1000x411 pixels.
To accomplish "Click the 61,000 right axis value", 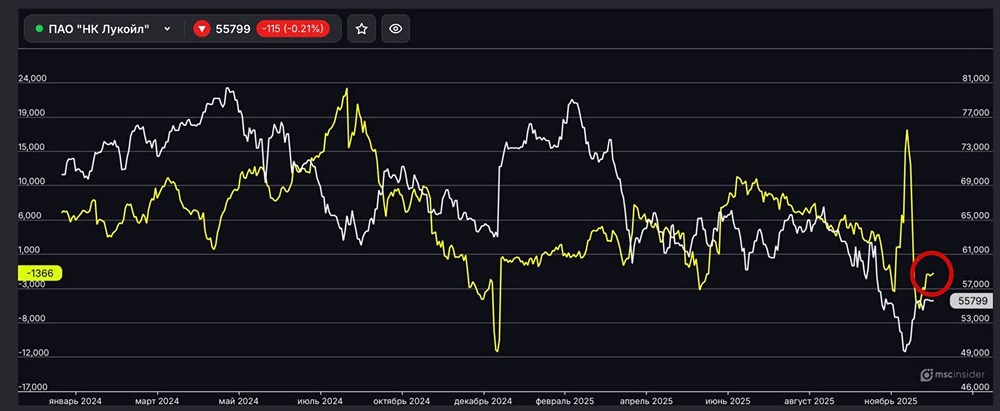I will pos(975,251).
